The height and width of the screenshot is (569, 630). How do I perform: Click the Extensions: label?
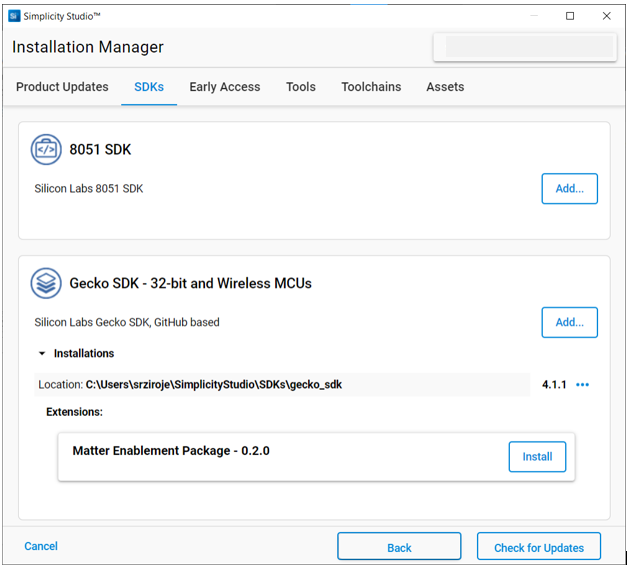[74, 412]
